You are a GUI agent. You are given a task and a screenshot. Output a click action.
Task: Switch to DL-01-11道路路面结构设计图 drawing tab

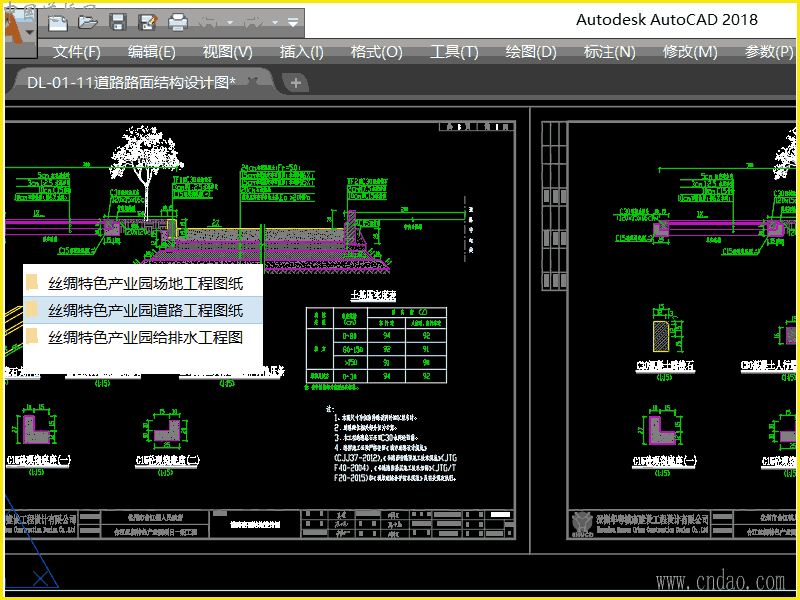coord(130,82)
